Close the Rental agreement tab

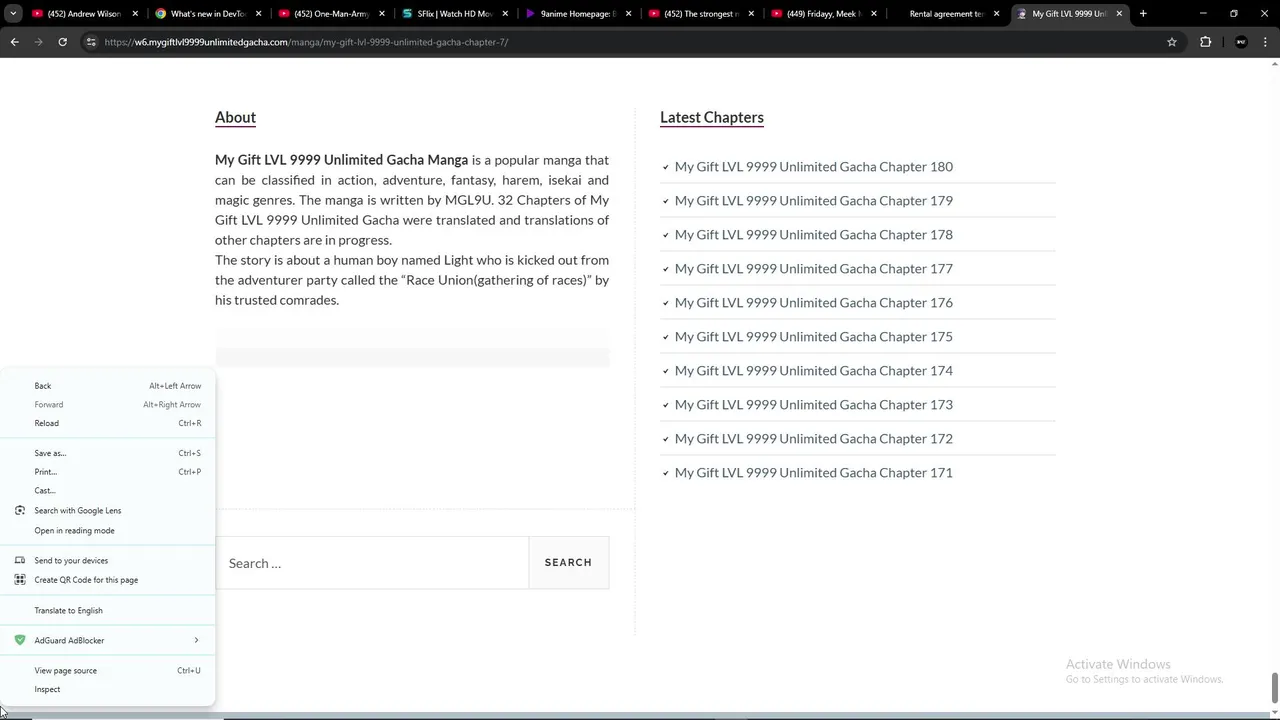tap(996, 14)
